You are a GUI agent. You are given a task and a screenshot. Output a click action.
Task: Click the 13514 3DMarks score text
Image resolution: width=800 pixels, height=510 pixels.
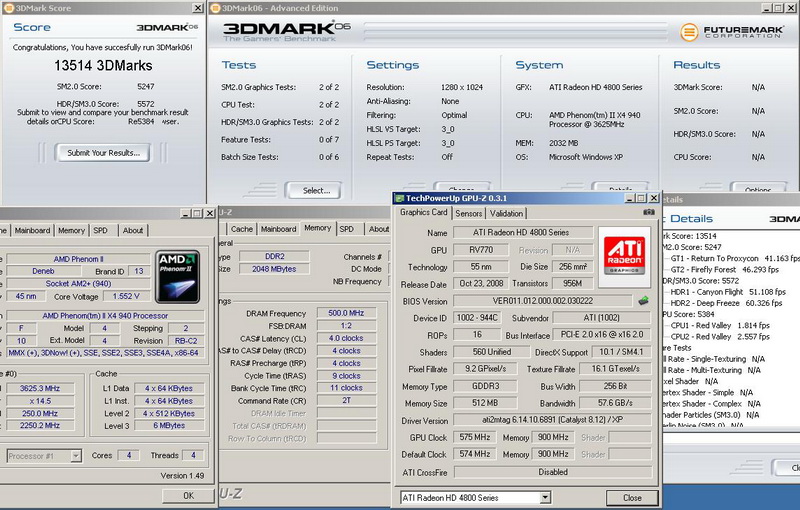(x=103, y=65)
